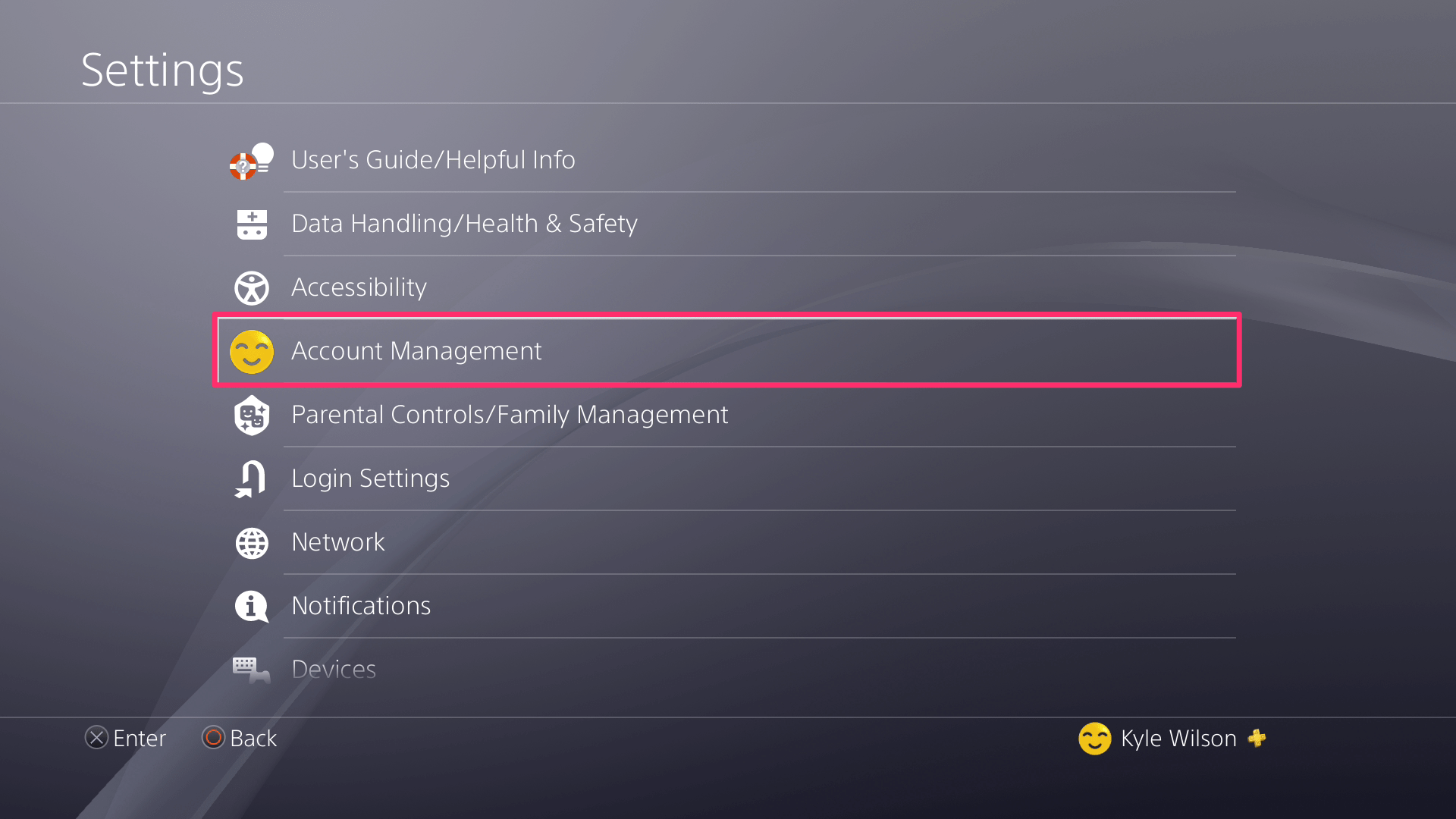Image resolution: width=1456 pixels, height=819 pixels.
Task: Click the User's Guide lifebuoy lightbulb icon
Action: [x=251, y=161]
